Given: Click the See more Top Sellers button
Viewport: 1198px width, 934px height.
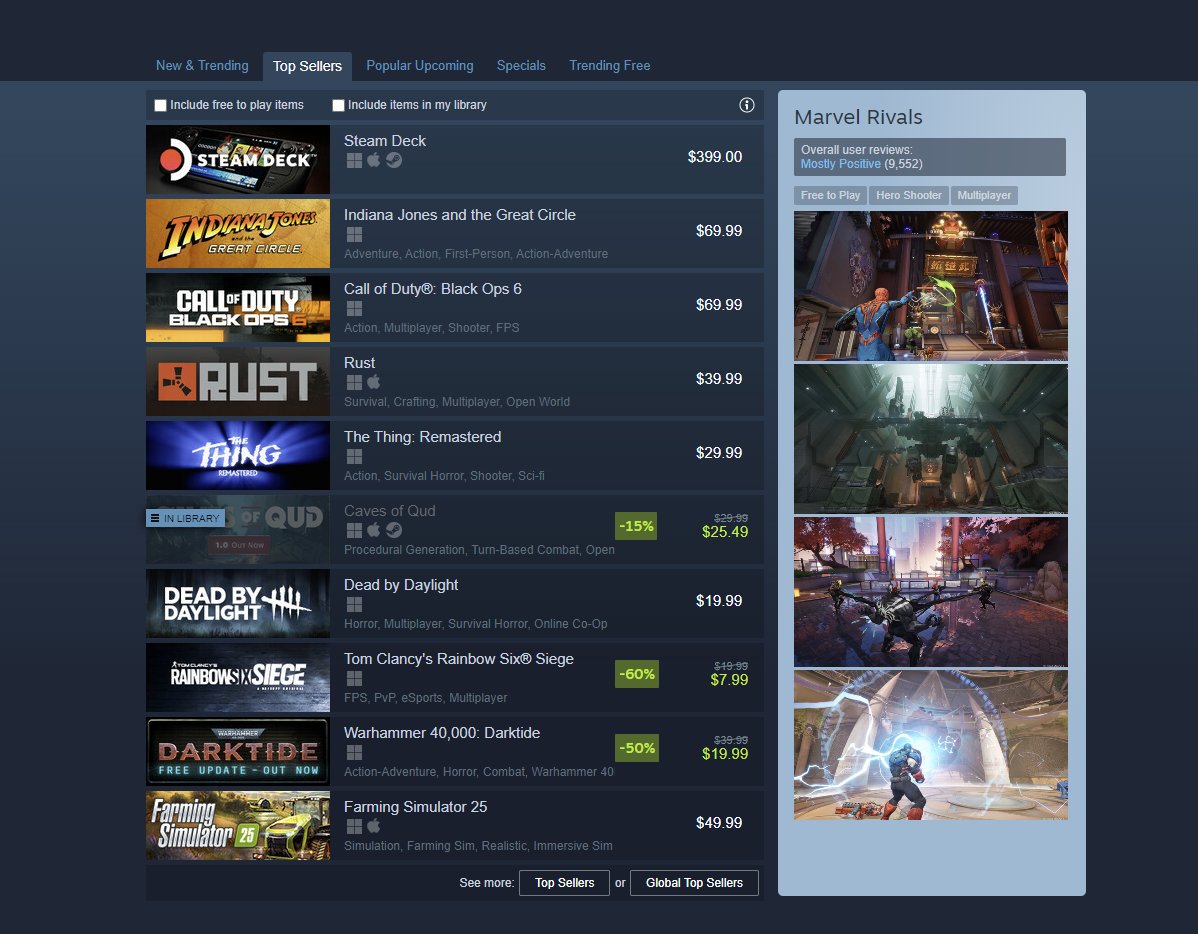Looking at the screenshot, I should coord(565,883).
